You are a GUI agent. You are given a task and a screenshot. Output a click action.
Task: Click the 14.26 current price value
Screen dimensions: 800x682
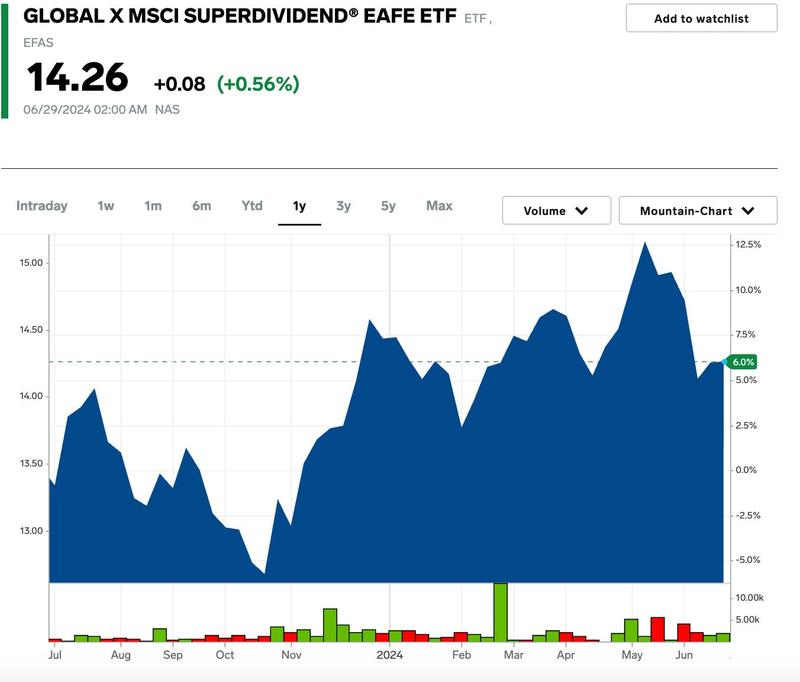pyautogui.click(x=78, y=78)
